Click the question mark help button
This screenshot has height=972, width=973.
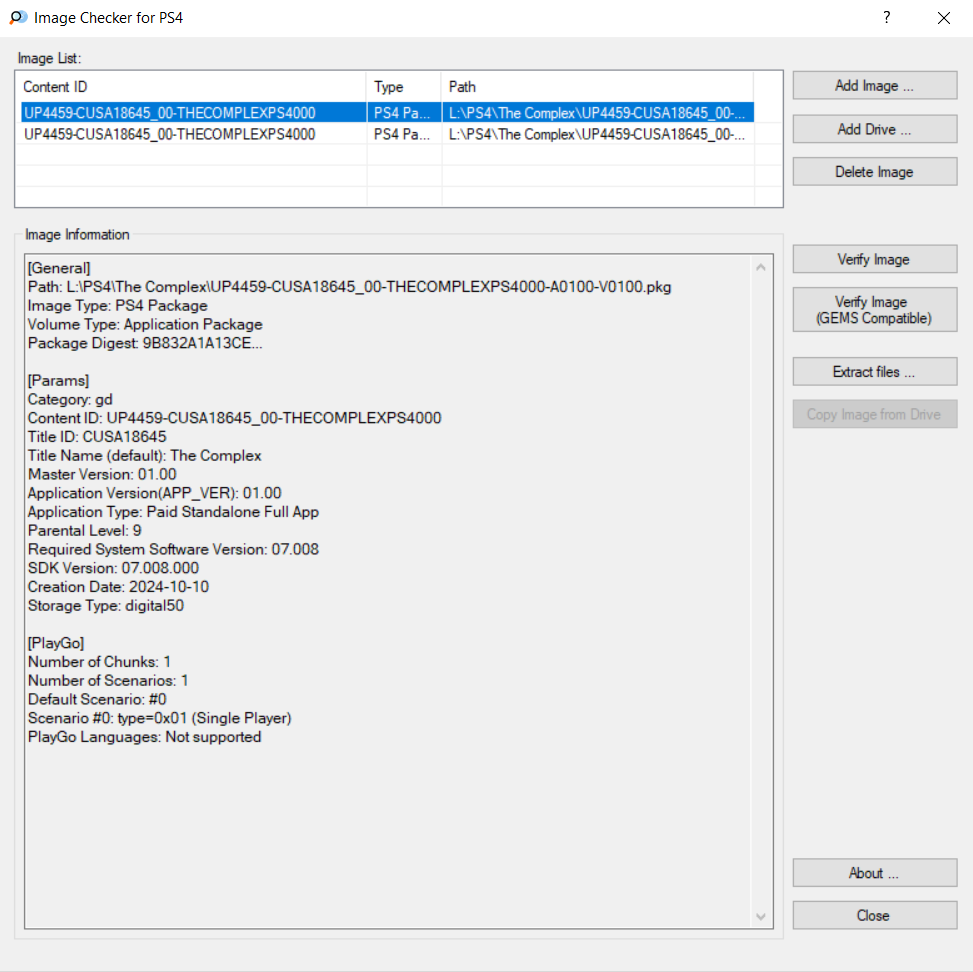coord(887,17)
